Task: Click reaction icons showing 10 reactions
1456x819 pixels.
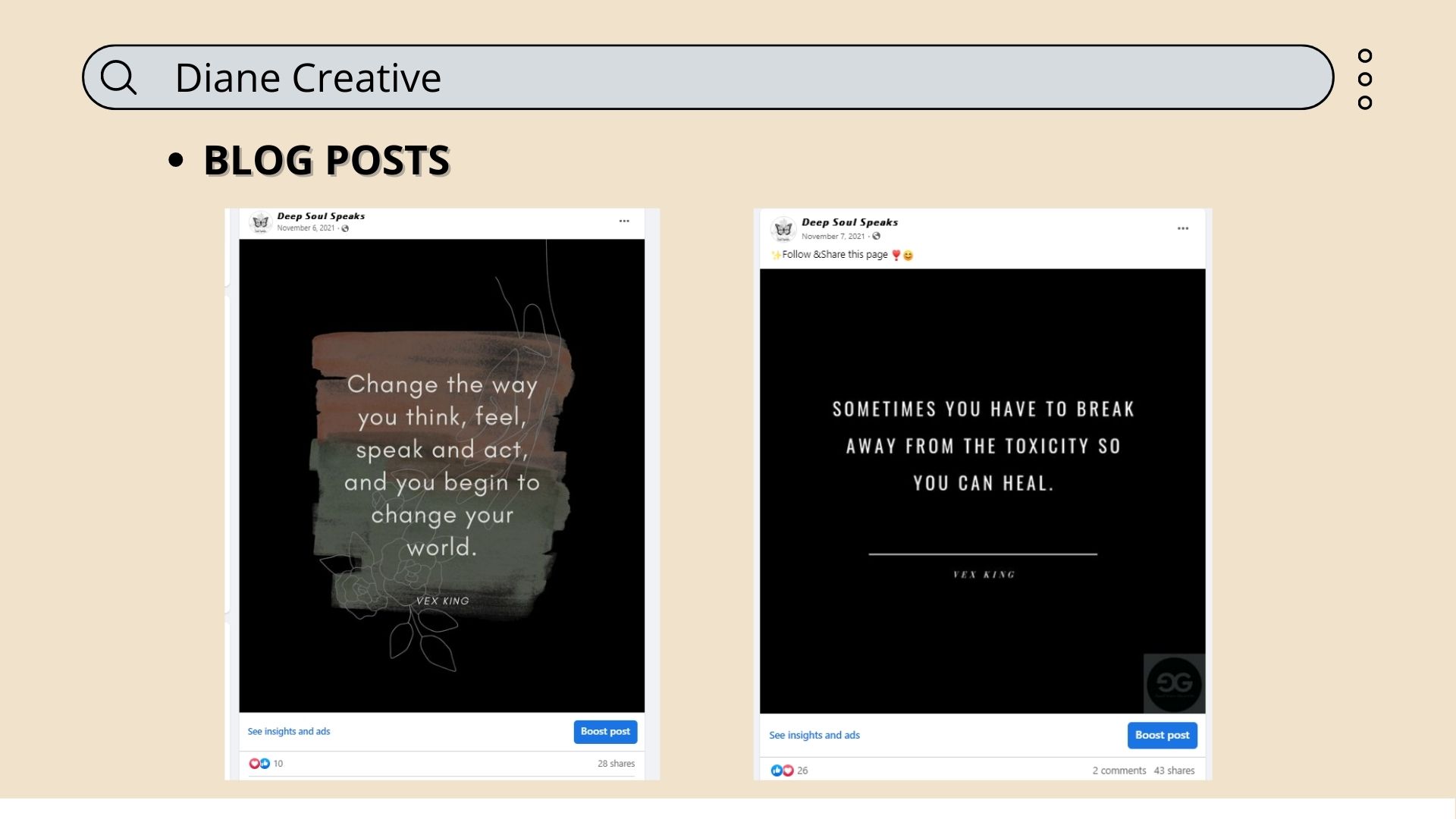Action: pyautogui.click(x=259, y=764)
